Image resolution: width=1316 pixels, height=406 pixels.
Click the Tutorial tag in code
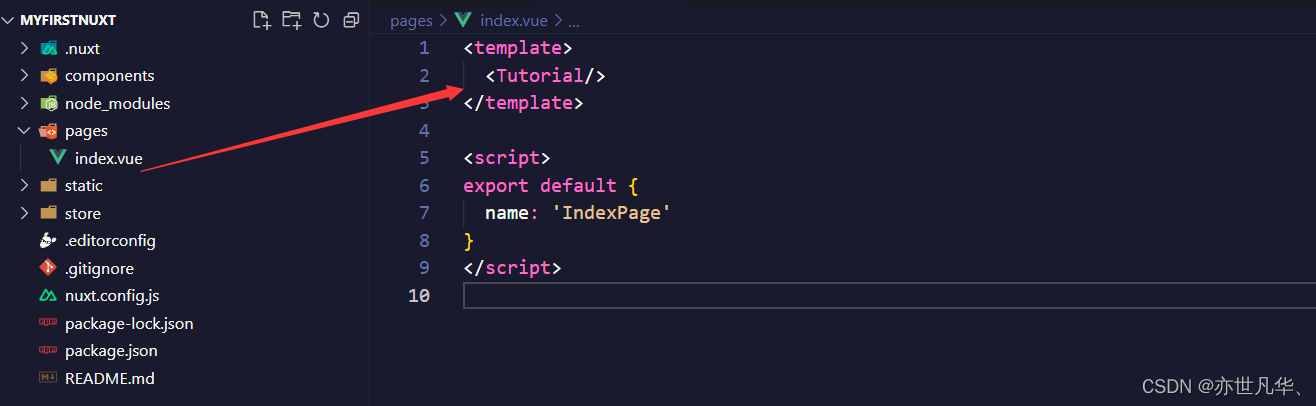[x=545, y=76]
